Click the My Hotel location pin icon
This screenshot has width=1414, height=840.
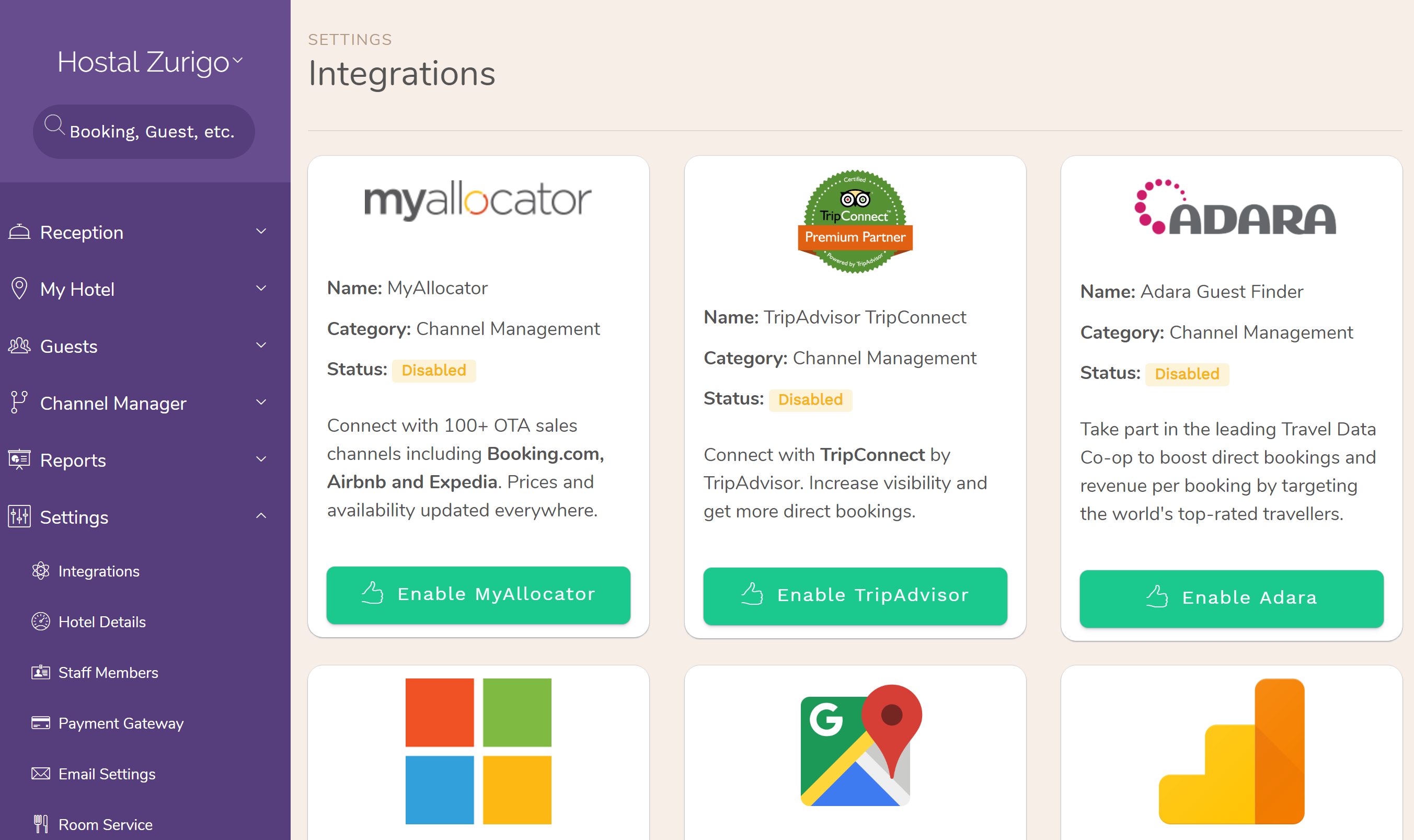(x=19, y=288)
